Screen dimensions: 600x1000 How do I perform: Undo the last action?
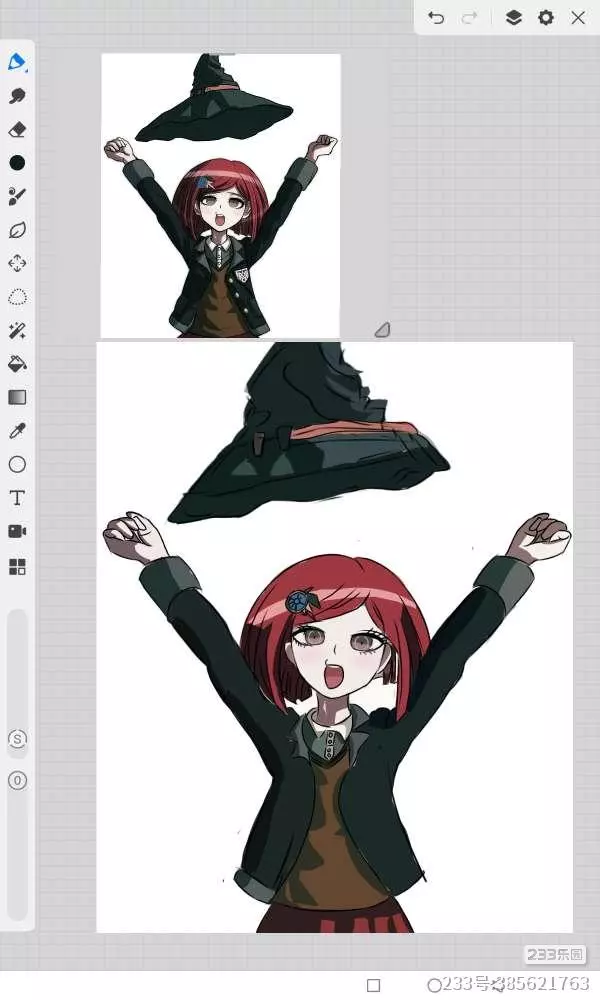(x=436, y=18)
